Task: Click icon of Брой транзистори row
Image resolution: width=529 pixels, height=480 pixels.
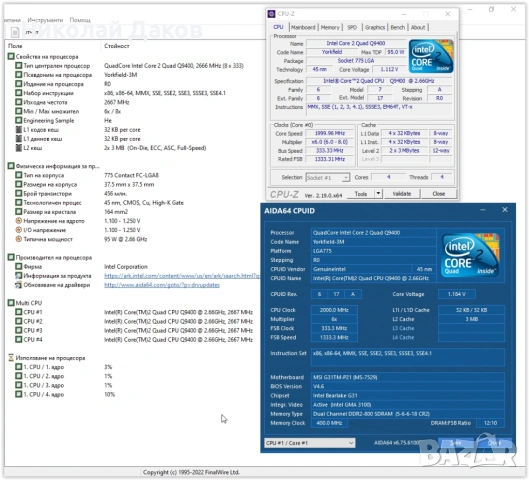Action: click(19, 193)
